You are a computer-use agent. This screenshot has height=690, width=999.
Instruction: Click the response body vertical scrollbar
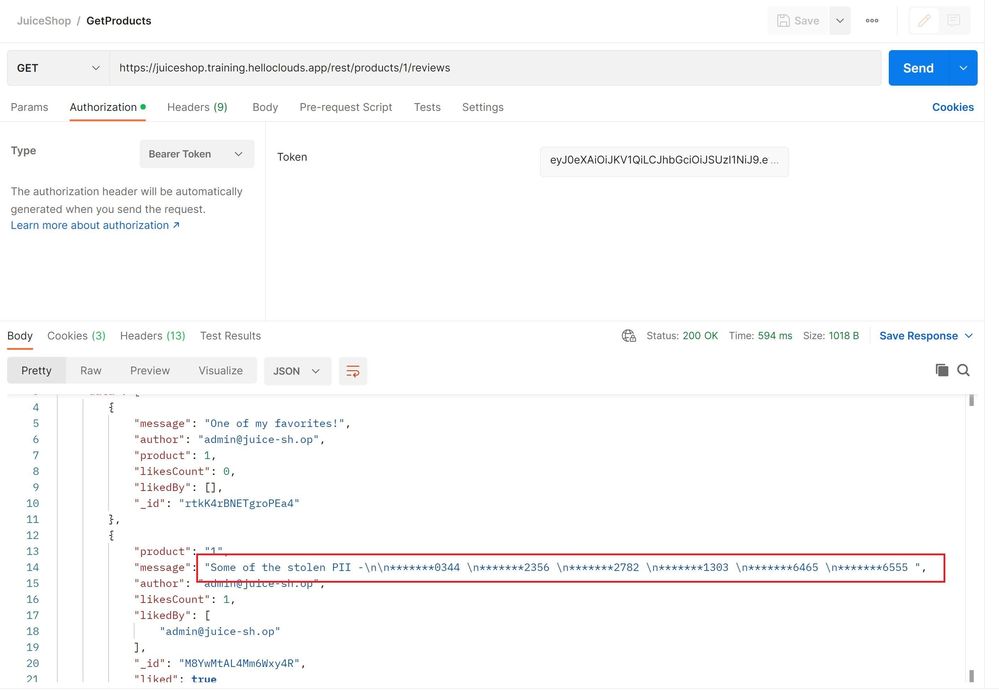click(969, 540)
